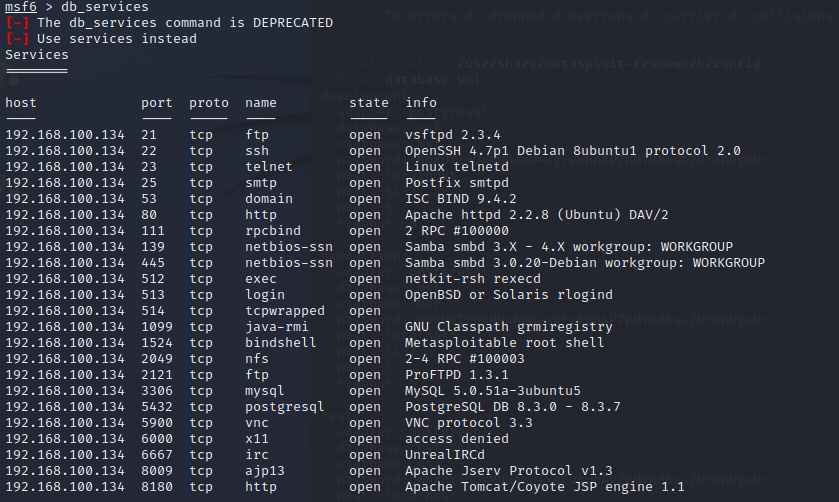
Task: Select Apache Tomcat/Coyote JSP engine info
Action: point(545,488)
